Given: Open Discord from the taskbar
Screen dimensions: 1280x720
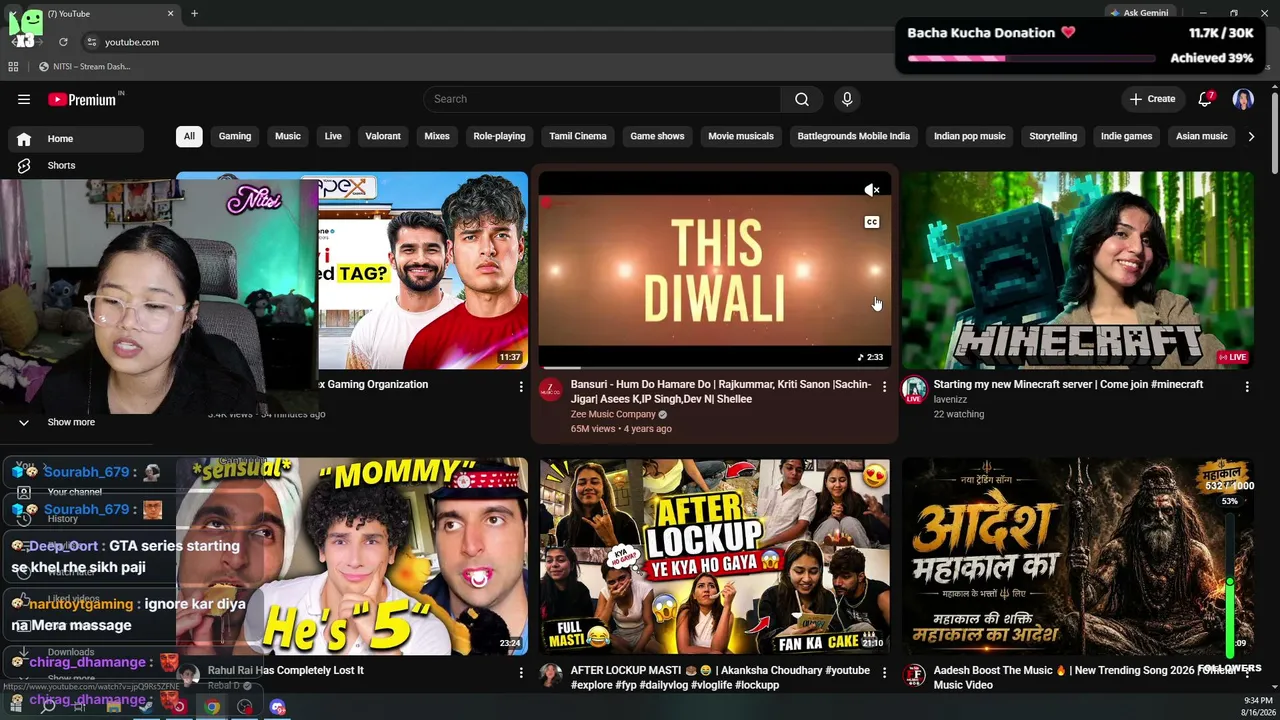Looking at the screenshot, I should (x=278, y=707).
